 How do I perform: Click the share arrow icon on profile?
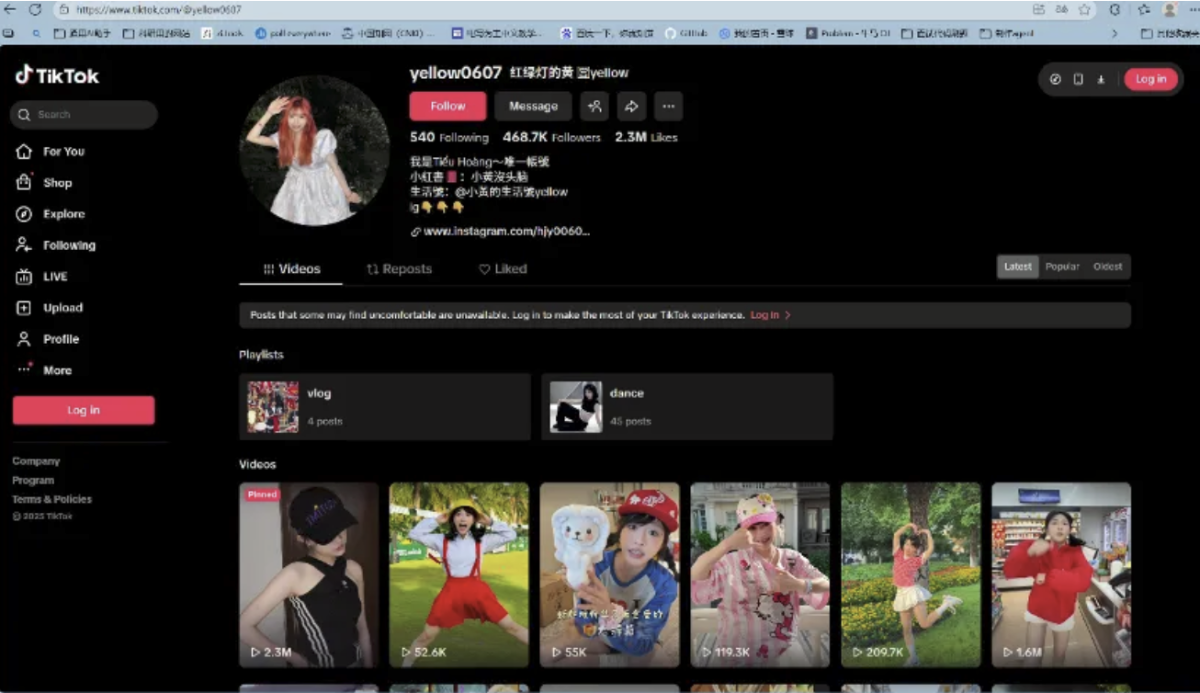click(631, 106)
